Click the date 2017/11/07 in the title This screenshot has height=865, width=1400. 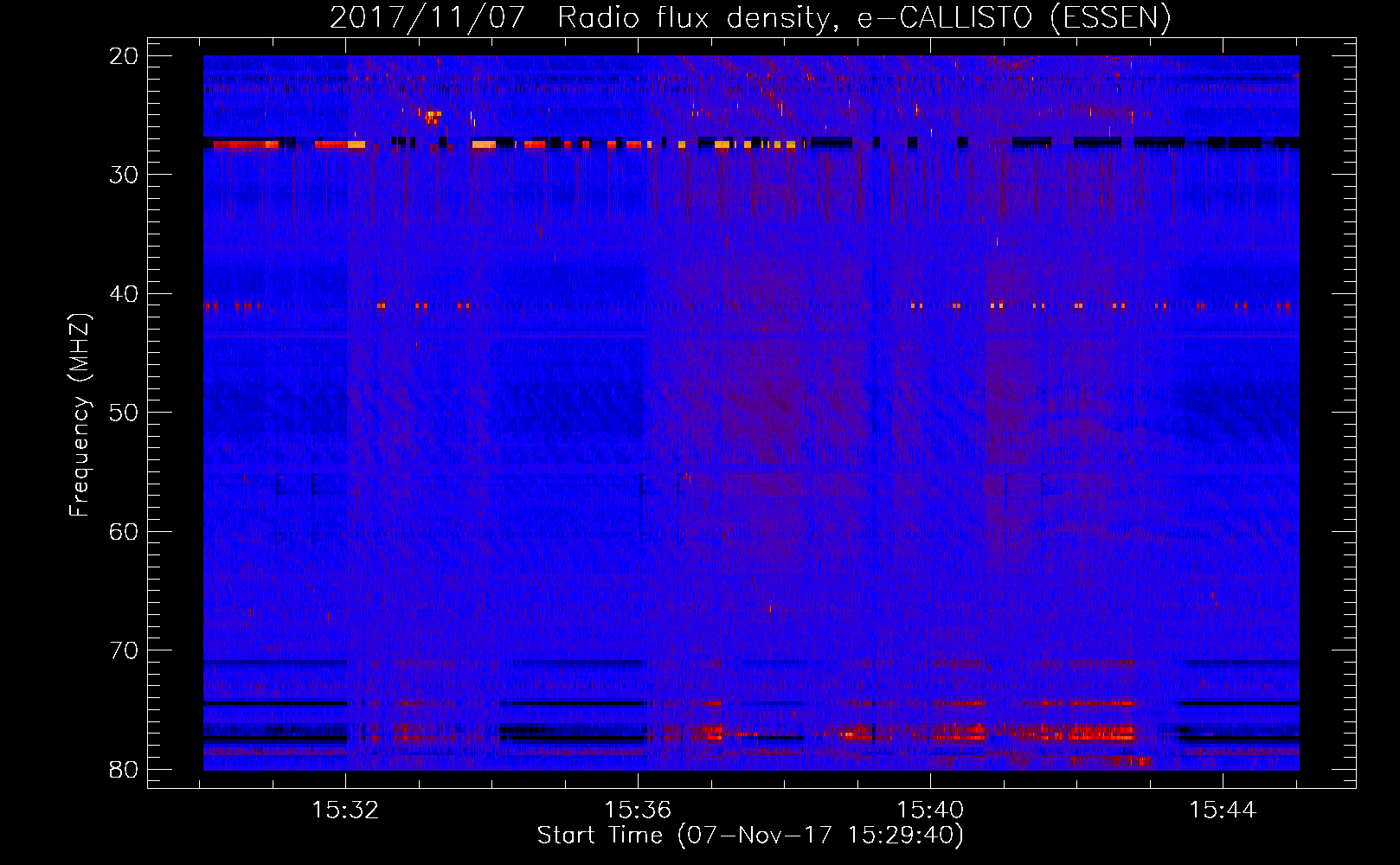[427, 17]
